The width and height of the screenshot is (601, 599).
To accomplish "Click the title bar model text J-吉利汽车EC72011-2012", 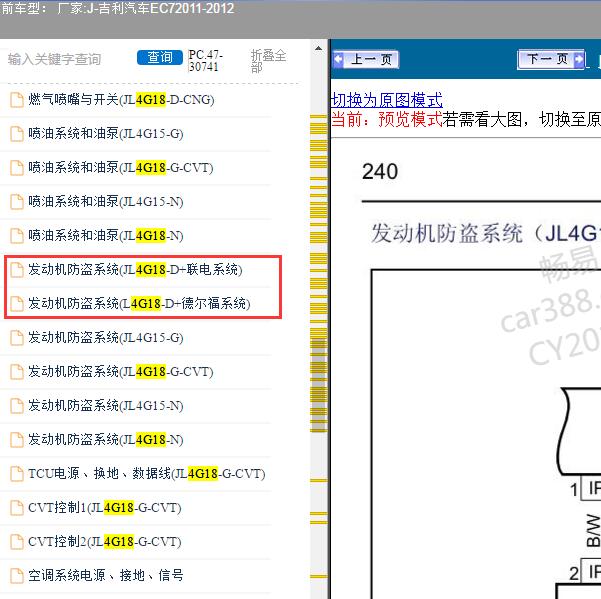I will [x=161, y=8].
